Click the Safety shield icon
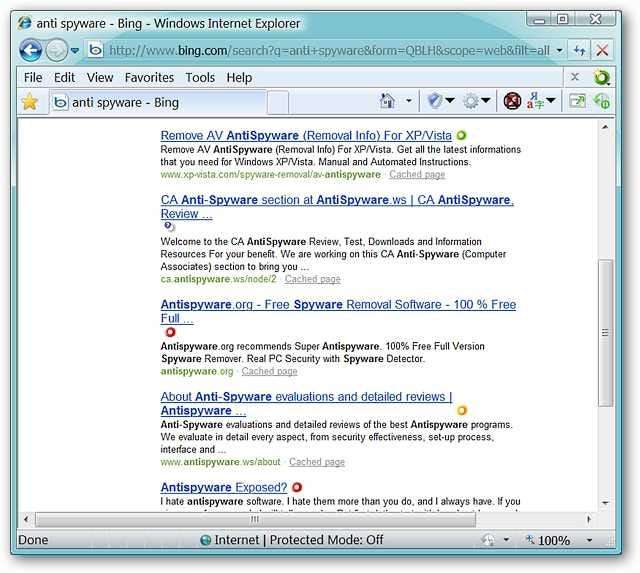Image resolution: width=640 pixels, height=573 pixels. [x=434, y=101]
